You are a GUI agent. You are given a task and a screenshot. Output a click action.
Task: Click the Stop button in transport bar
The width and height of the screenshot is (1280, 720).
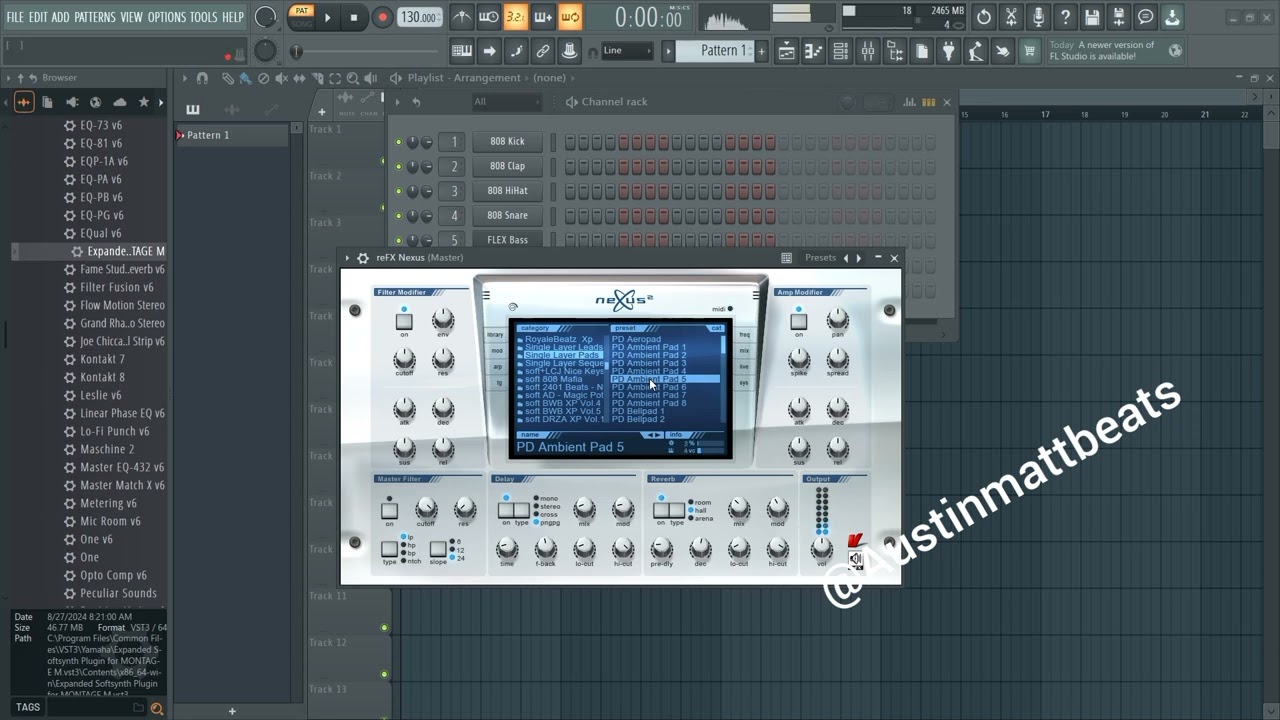pyautogui.click(x=353, y=17)
